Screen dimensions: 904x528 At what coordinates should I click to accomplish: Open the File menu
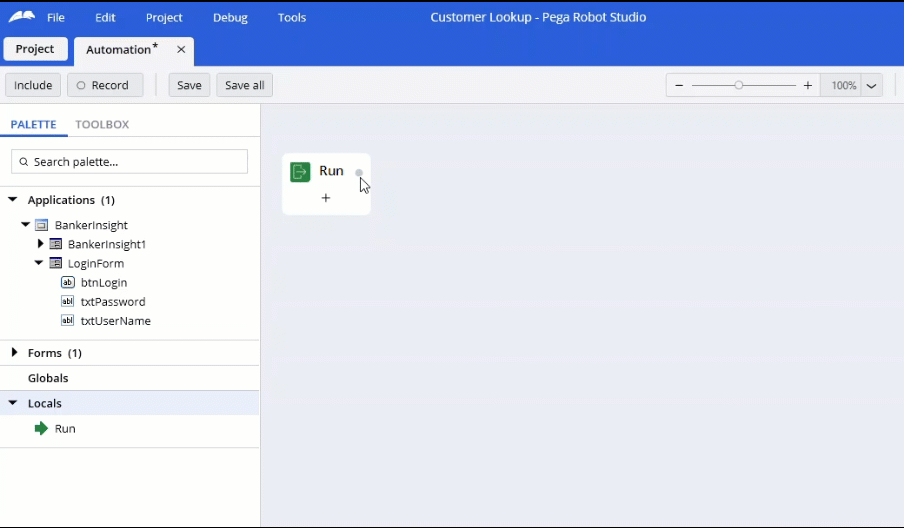coord(56,17)
